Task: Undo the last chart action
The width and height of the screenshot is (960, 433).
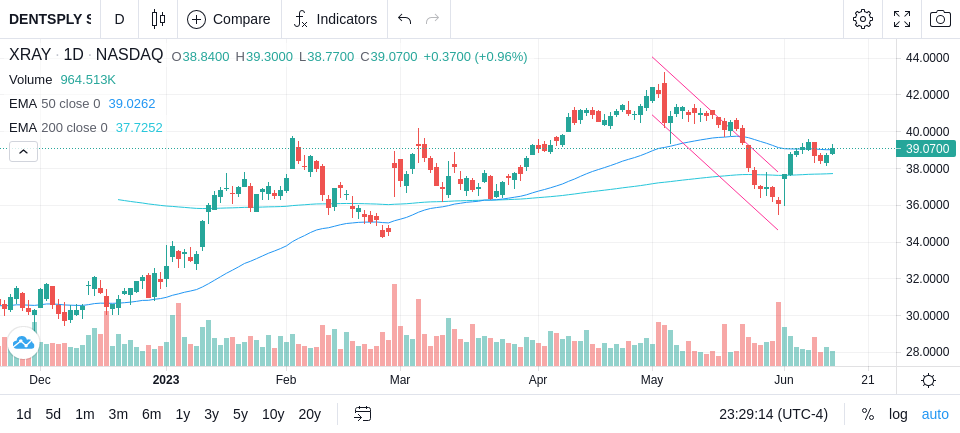Action: [404, 19]
